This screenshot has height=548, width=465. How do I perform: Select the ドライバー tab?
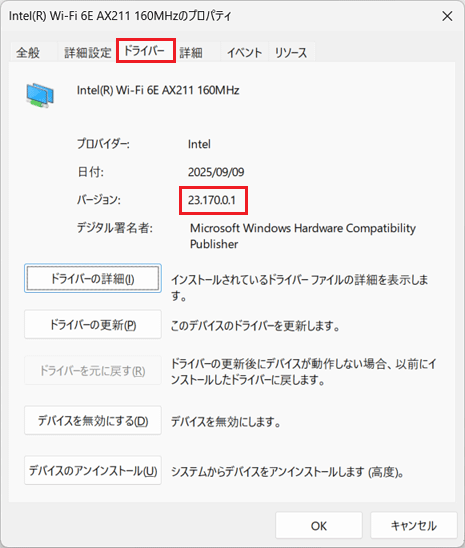tap(146, 51)
